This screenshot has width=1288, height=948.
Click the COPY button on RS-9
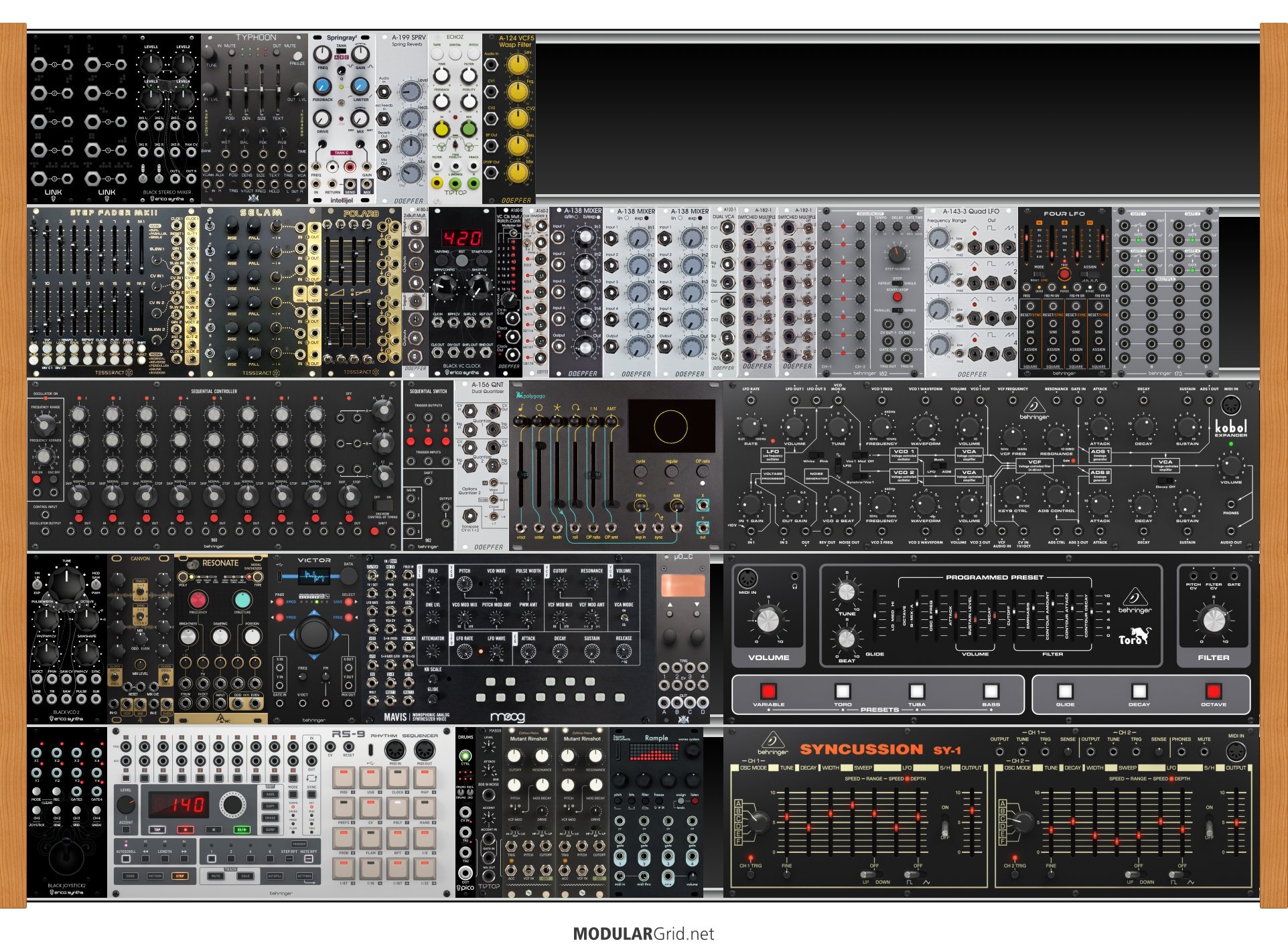pyautogui.click(x=270, y=806)
